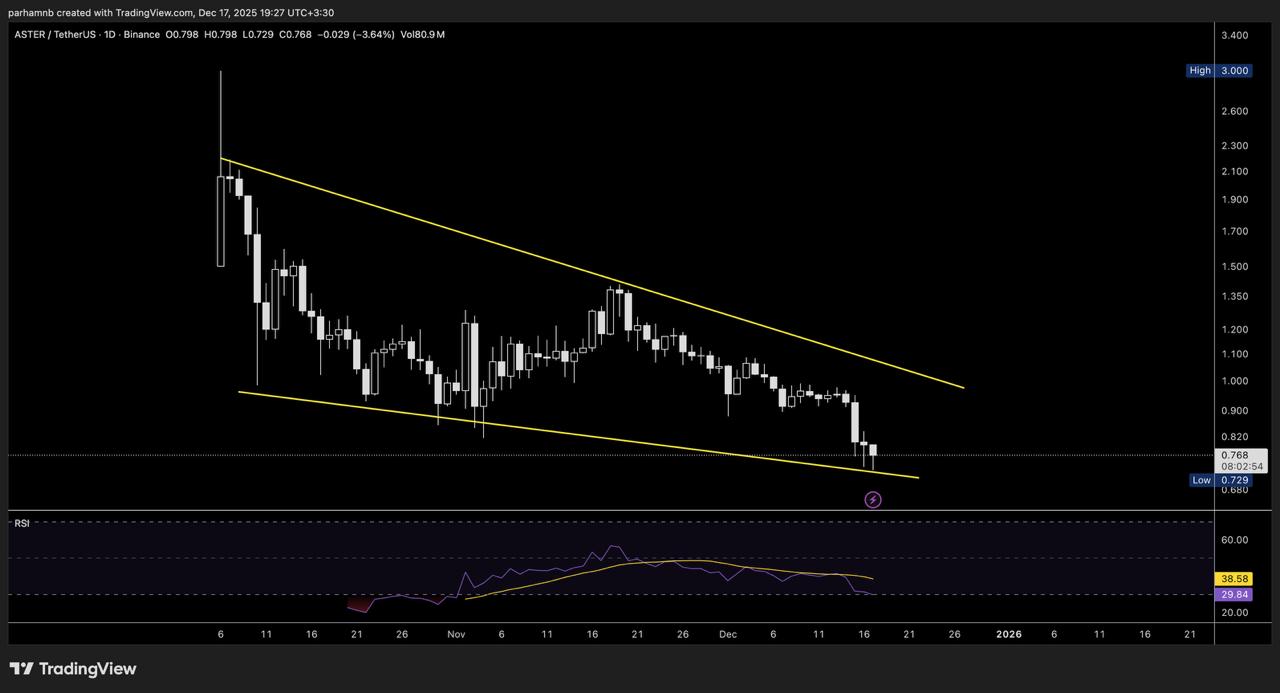Click the tall first candle's upper wick
The width and height of the screenshot is (1280, 693).
[x=220, y=120]
